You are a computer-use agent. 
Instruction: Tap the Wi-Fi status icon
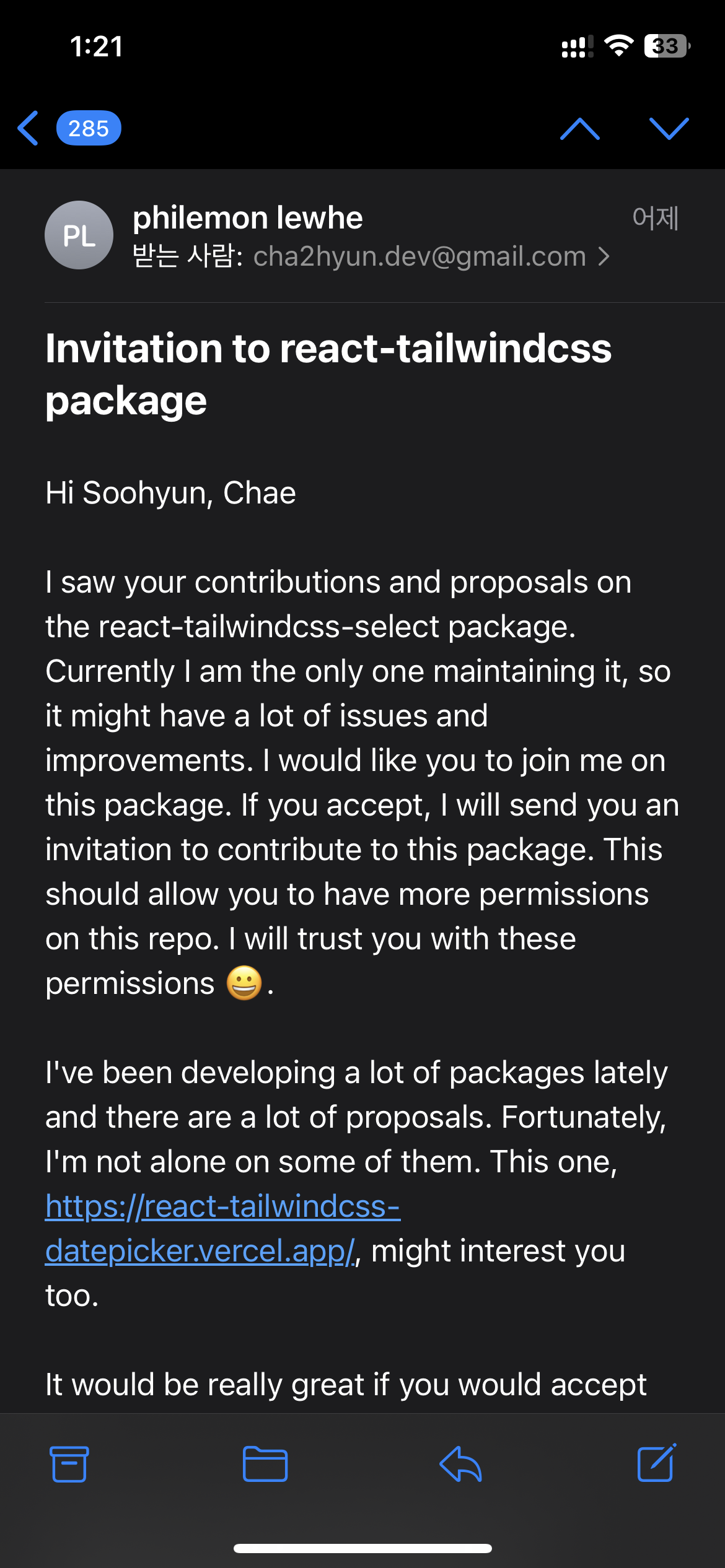[x=618, y=46]
